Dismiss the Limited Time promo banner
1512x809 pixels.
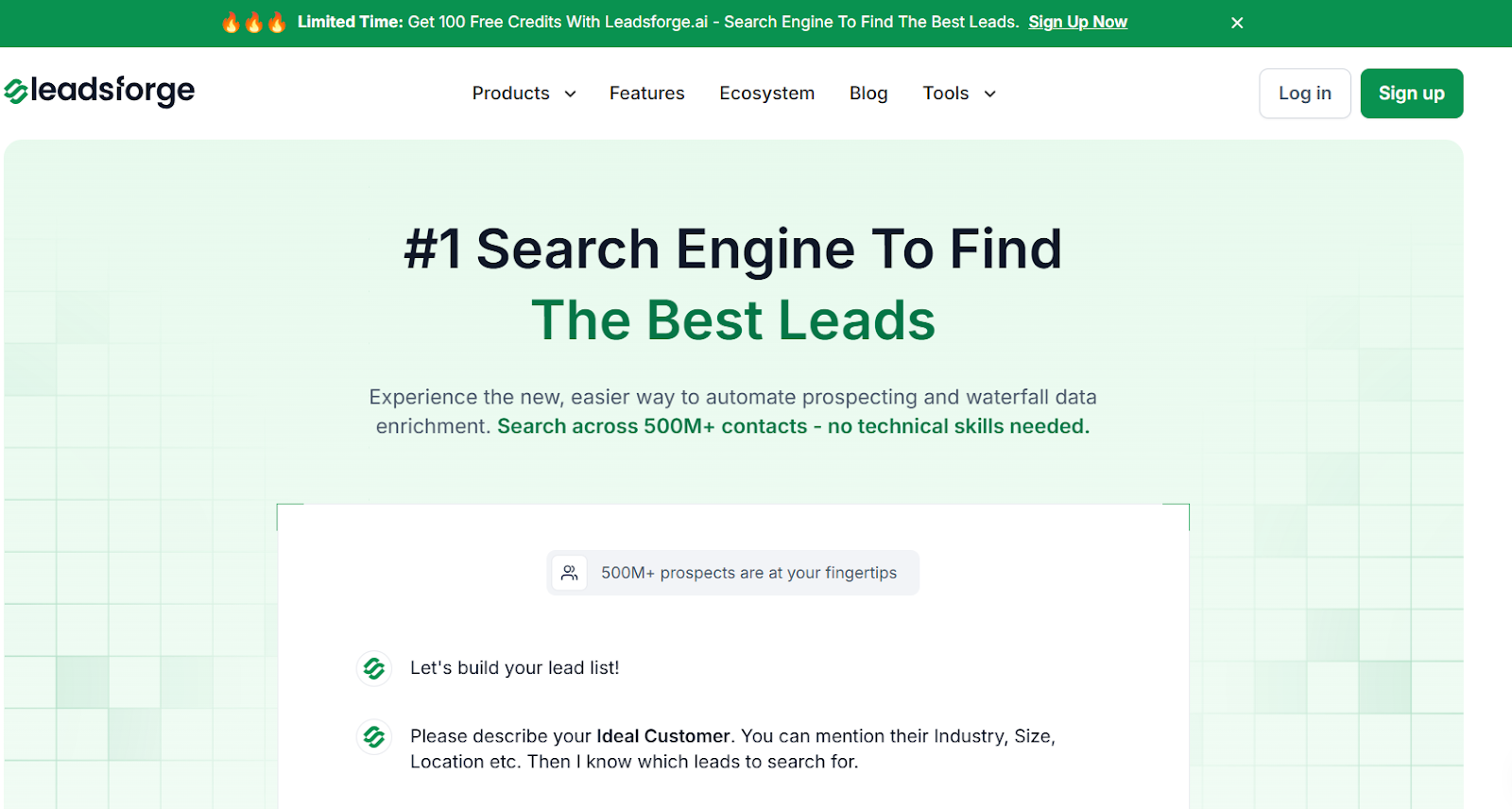[x=1236, y=22]
